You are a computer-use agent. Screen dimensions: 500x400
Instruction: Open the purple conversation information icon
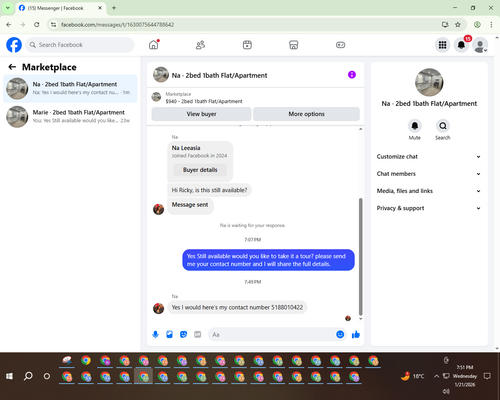click(x=352, y=75)
